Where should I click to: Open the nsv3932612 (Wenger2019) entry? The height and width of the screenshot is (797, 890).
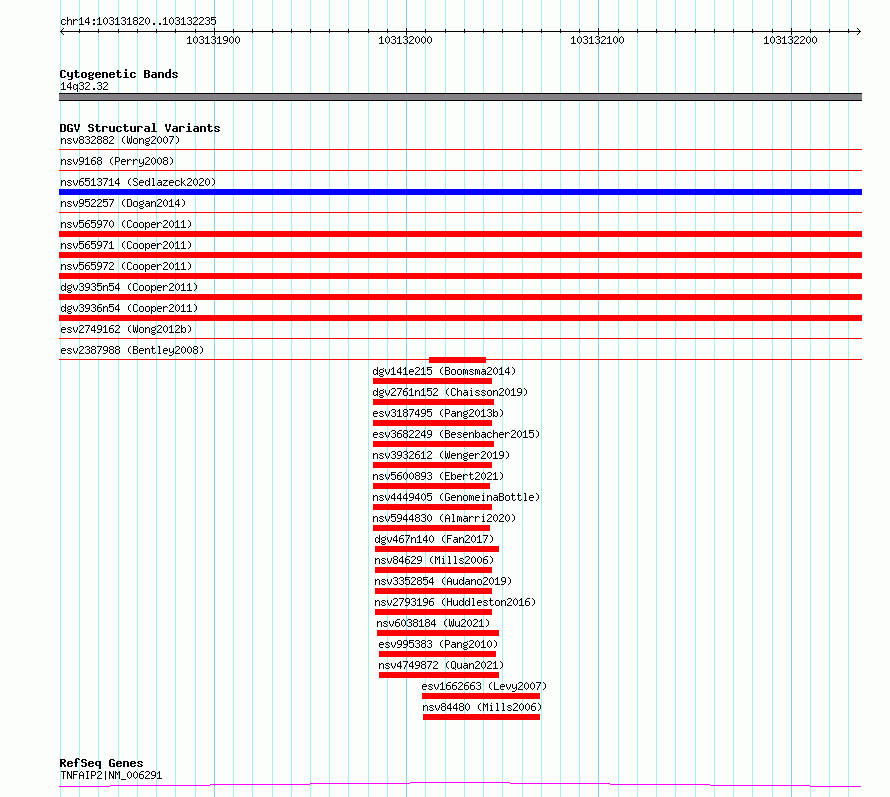click(441, 455)
